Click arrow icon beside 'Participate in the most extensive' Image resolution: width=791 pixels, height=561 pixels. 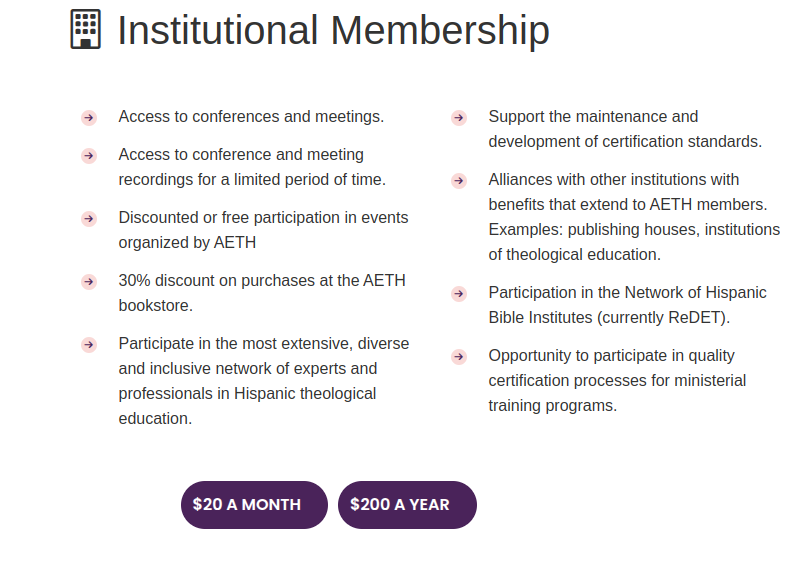click(89, 345)
